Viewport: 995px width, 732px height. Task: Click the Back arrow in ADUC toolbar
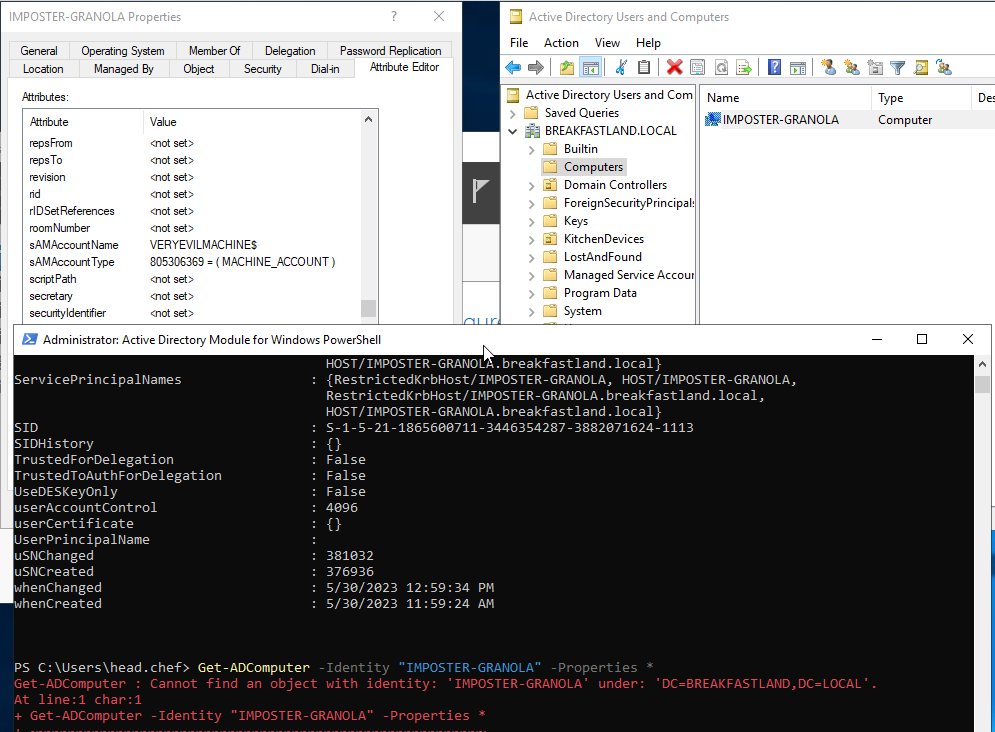pos(513,67)
